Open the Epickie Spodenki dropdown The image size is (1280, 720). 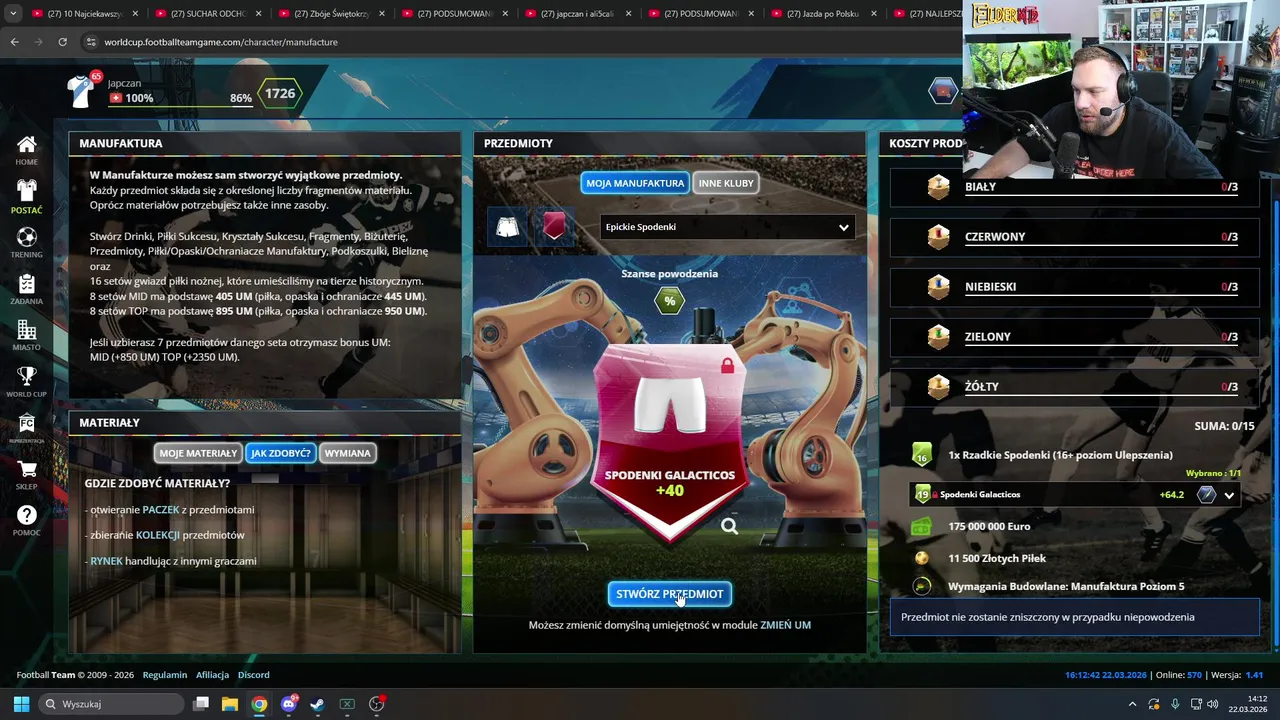pos(727,227)
